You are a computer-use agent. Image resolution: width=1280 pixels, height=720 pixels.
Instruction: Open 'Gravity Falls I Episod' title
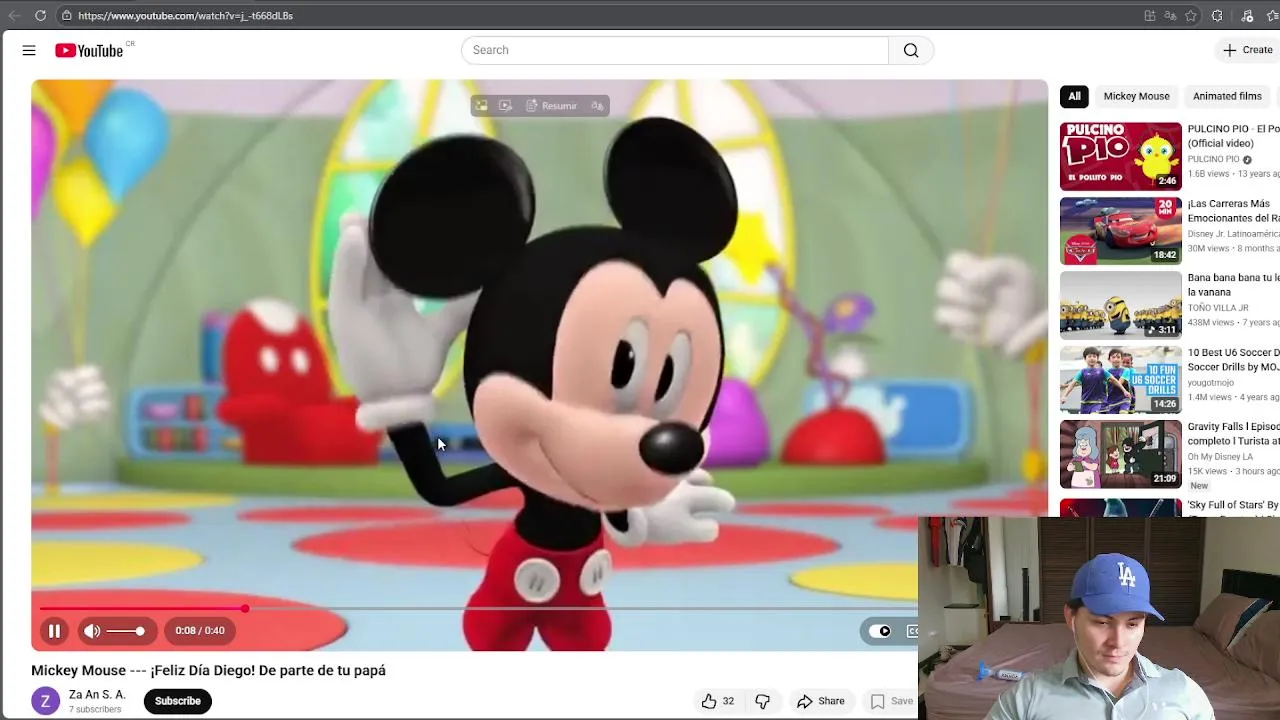[1233, 434]
